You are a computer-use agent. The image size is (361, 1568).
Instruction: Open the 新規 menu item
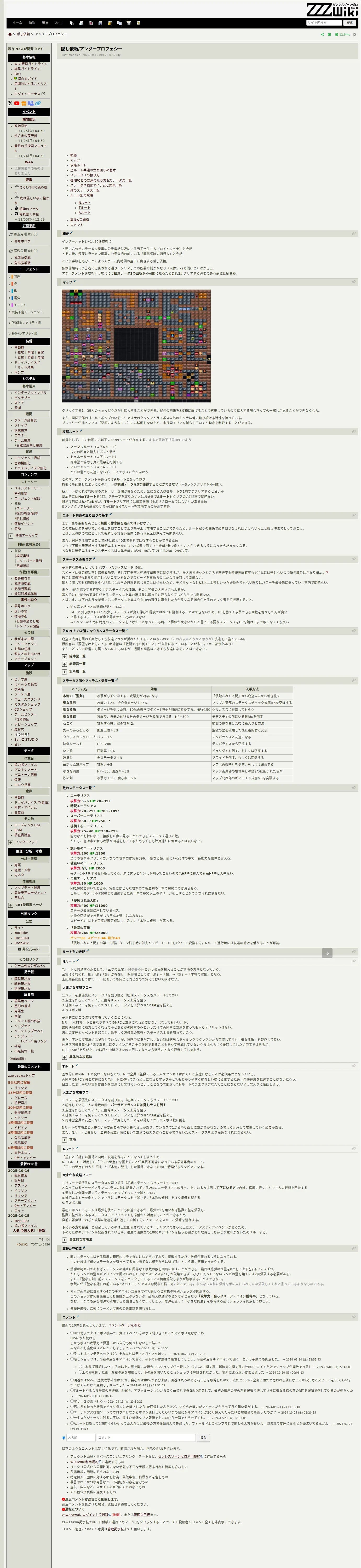32,22
